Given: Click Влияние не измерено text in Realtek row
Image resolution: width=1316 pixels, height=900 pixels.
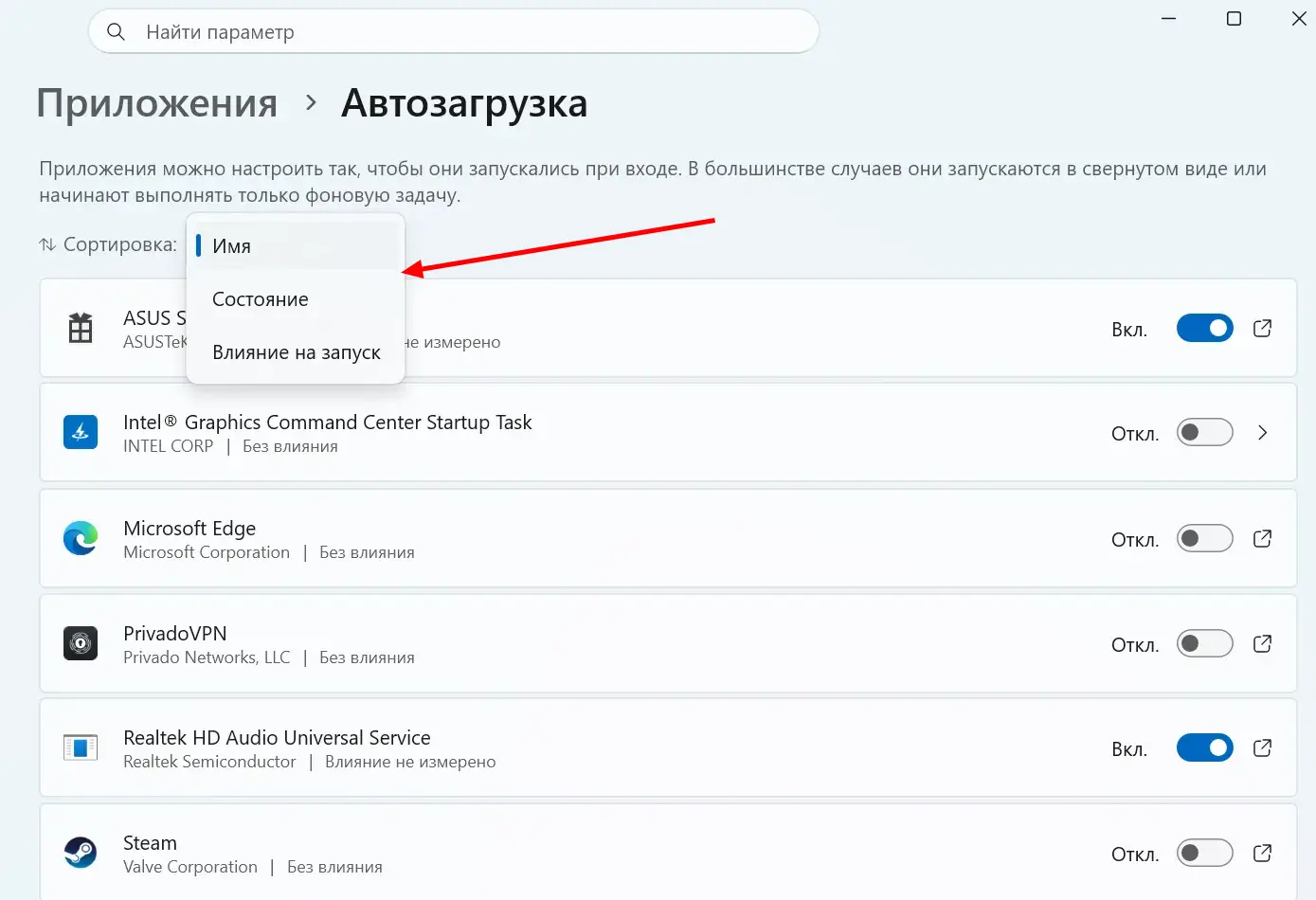Looking at the screenshot, I should [x=410, y=762].
